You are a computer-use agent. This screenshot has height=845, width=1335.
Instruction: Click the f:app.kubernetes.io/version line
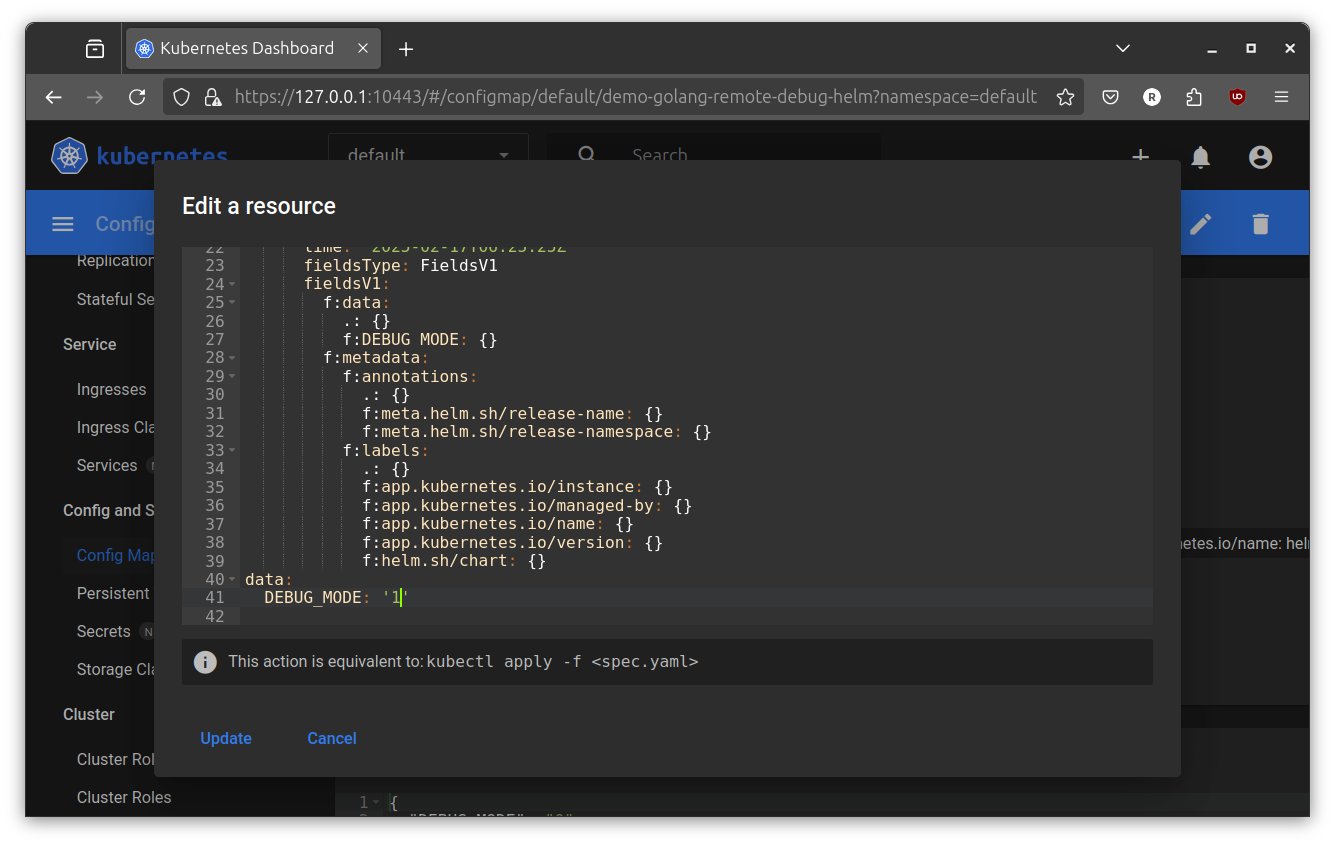click(x=512, y=543)
